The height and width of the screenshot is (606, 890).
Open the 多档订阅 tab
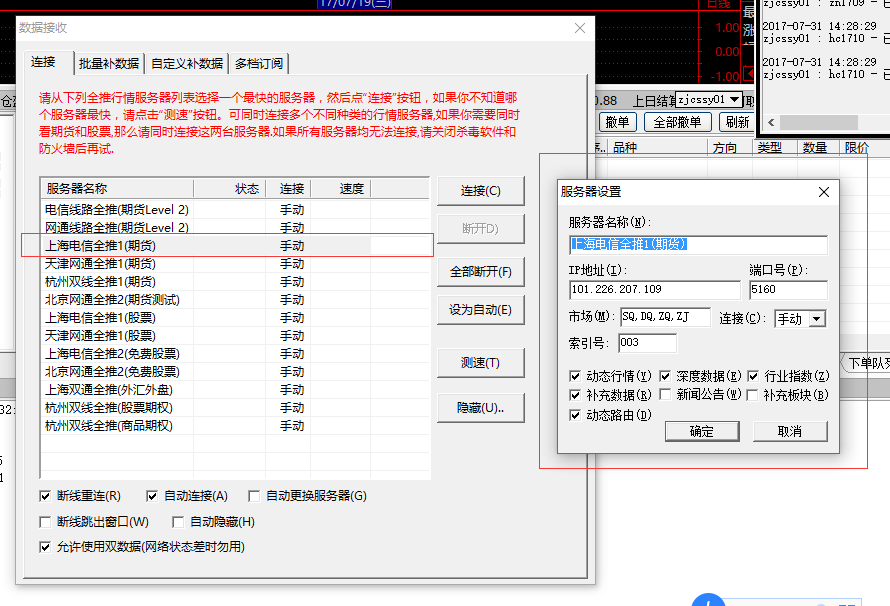[x=259, y=64]
